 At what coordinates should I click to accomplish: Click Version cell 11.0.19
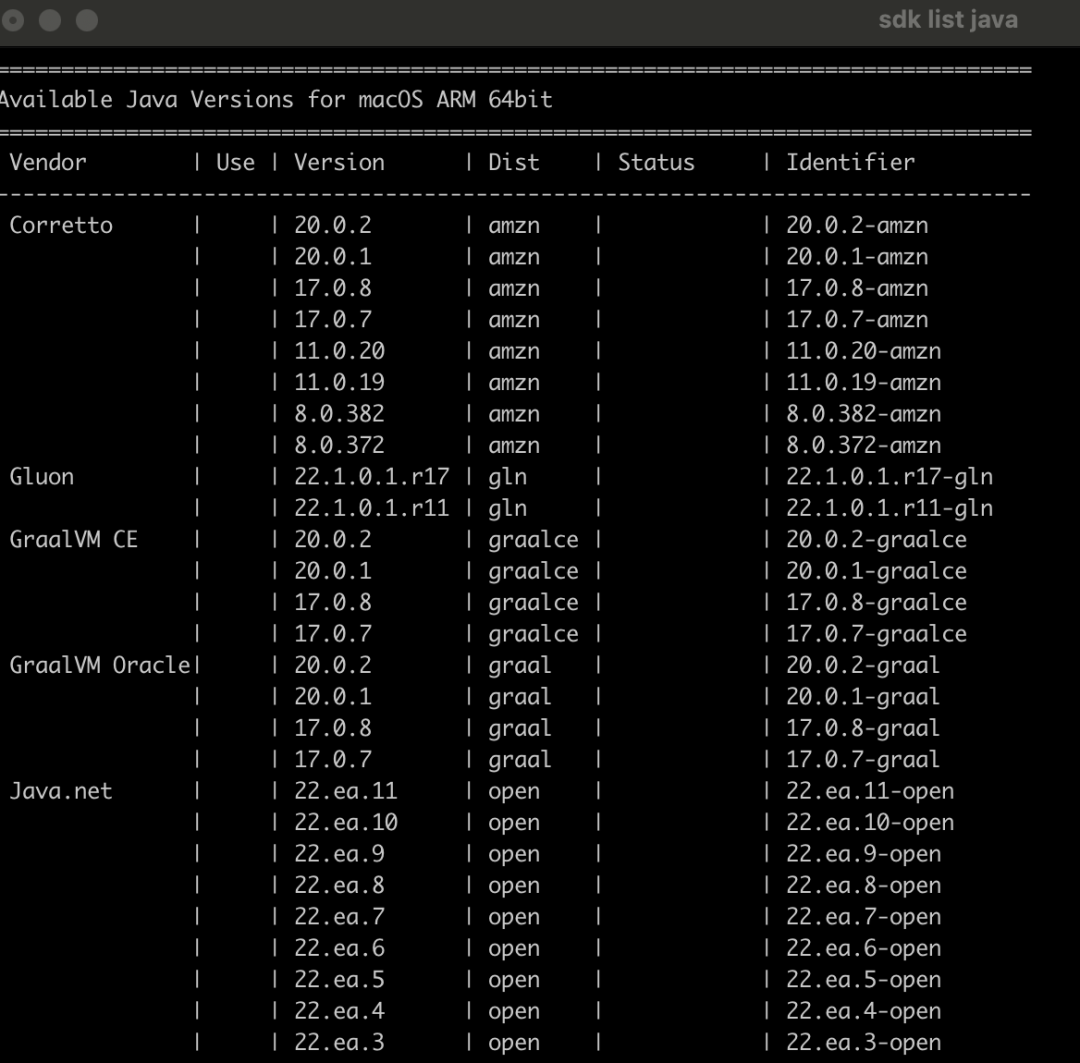click(340, 382)
